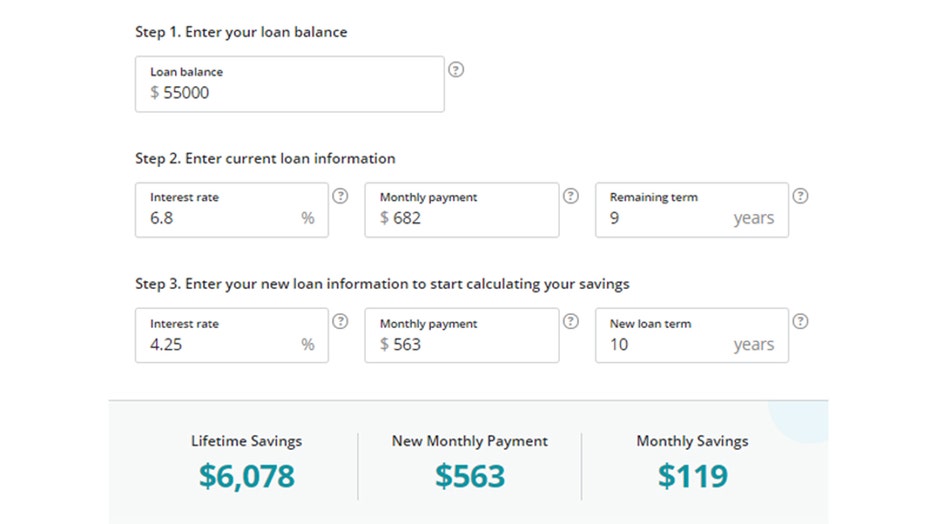The width and height of the screenshot is (932, 524).
Task: Click help icon next to current Interest rate
Action: 340,196
